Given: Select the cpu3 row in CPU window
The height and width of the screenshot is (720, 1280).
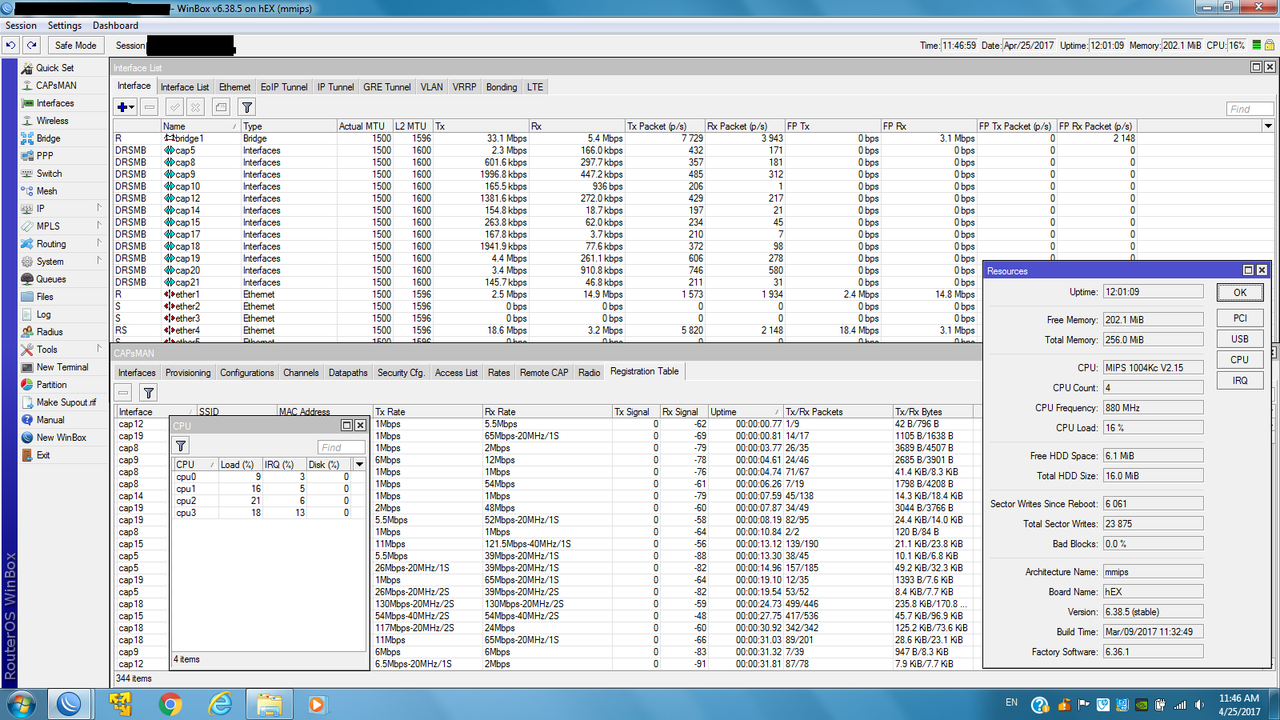Looking at the screenshot, I should (262, 512).
